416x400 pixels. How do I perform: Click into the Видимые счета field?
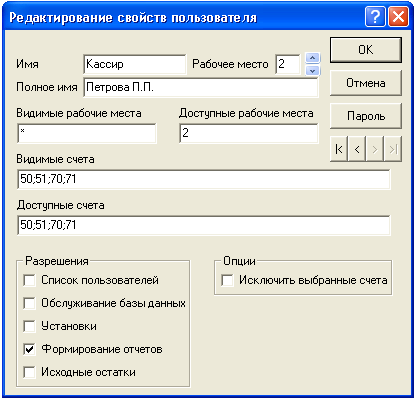tap(204, 179)
